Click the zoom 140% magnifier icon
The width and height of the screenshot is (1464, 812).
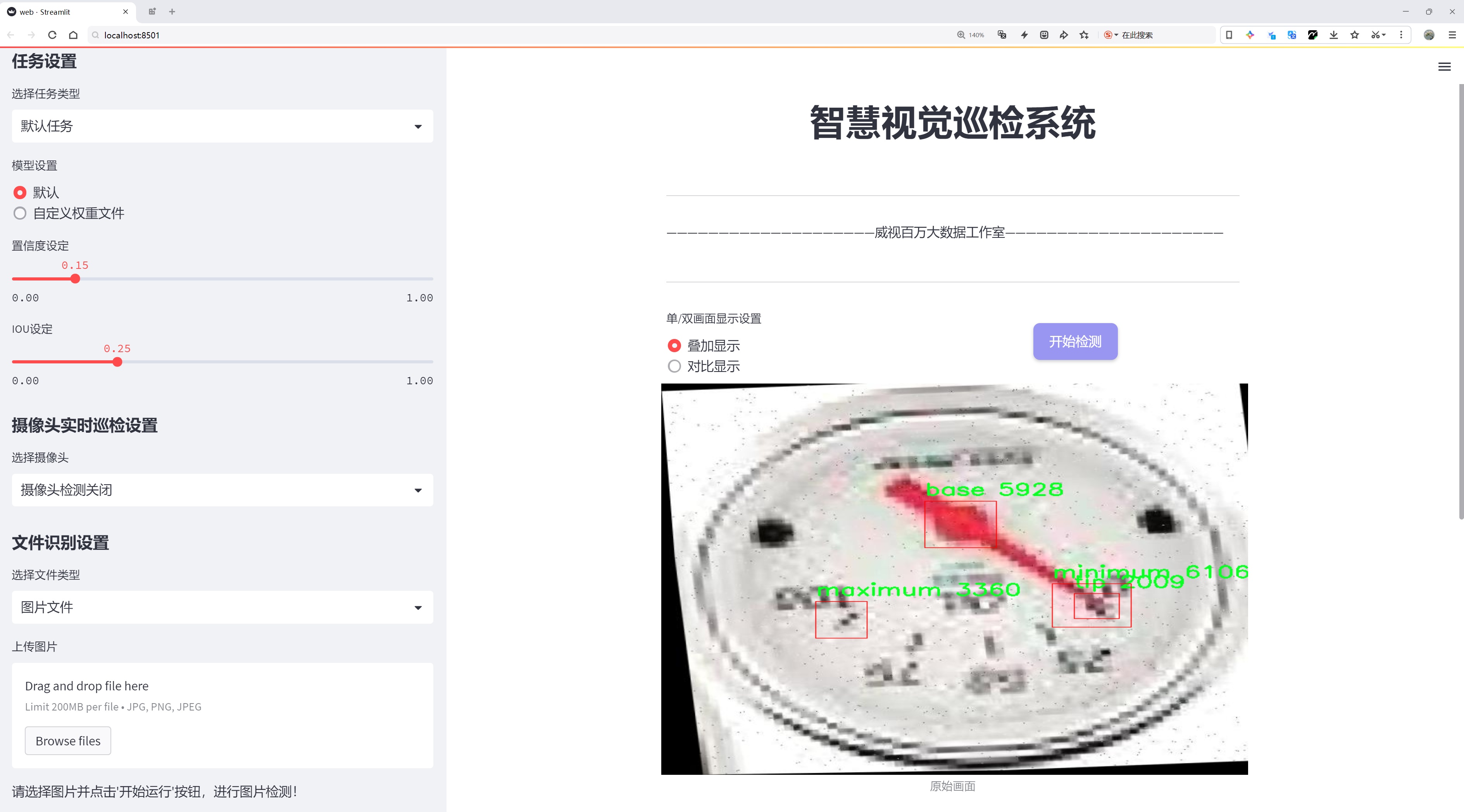[960, 35]
